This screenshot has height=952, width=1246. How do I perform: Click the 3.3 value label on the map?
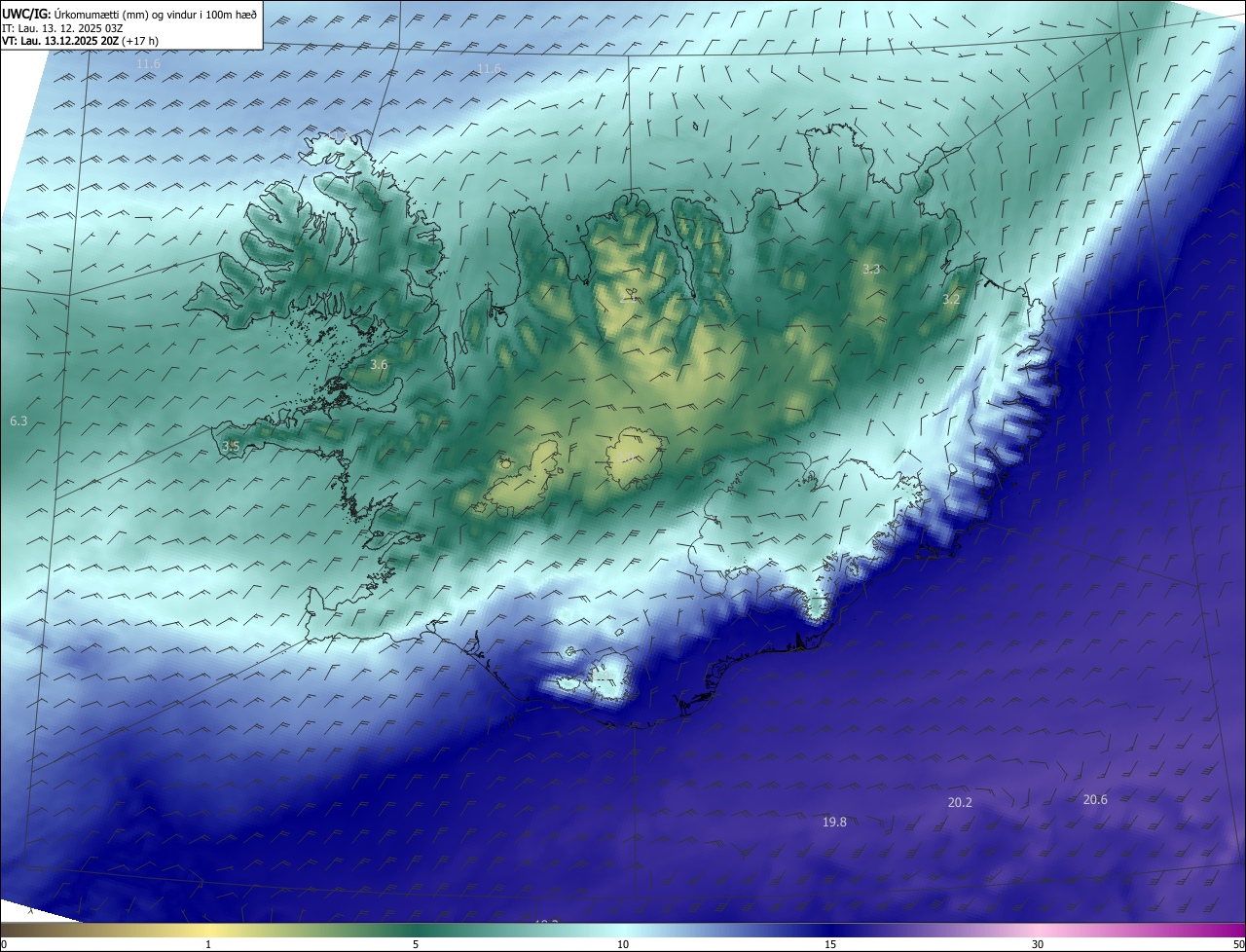tap(871, 269)
